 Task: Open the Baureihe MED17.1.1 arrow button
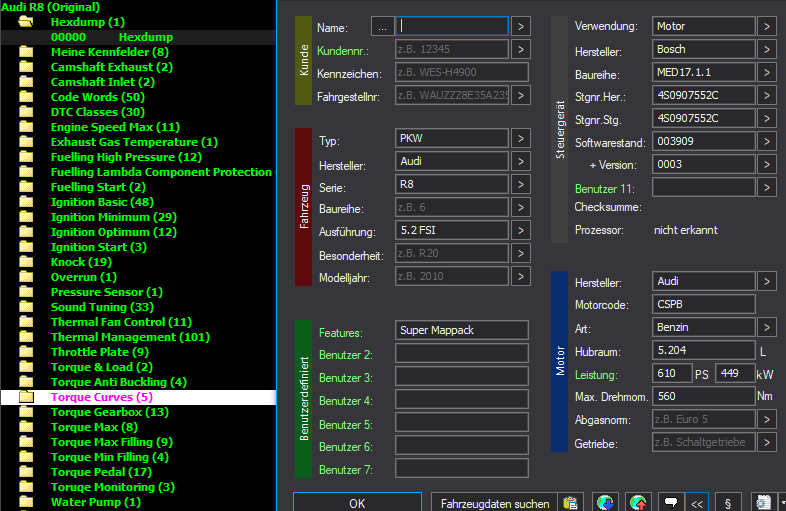point(766,72)
